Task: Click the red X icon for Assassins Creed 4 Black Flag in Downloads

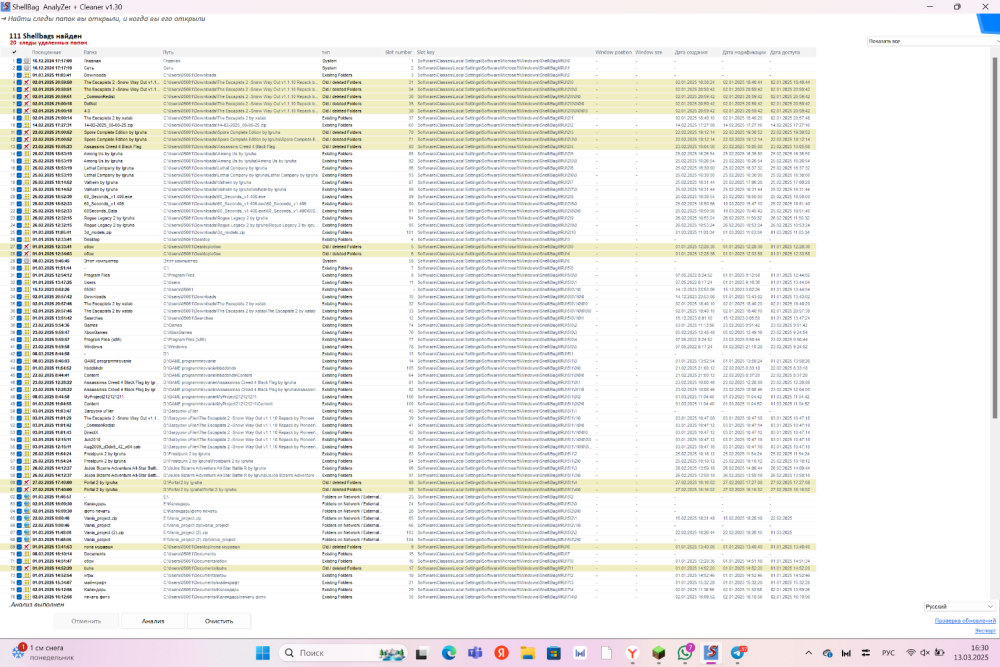Action: tap(26, 147)
